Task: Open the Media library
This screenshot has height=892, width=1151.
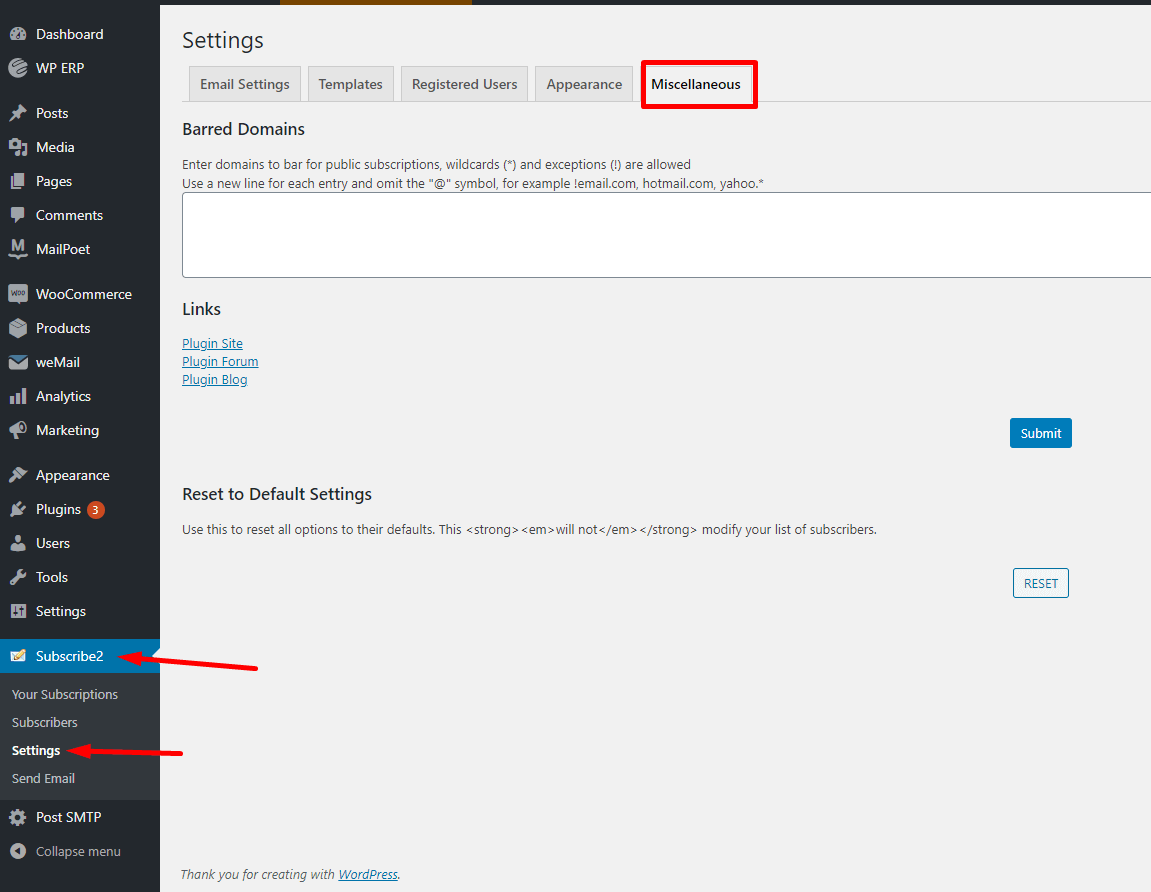Action: coord(52,147)
